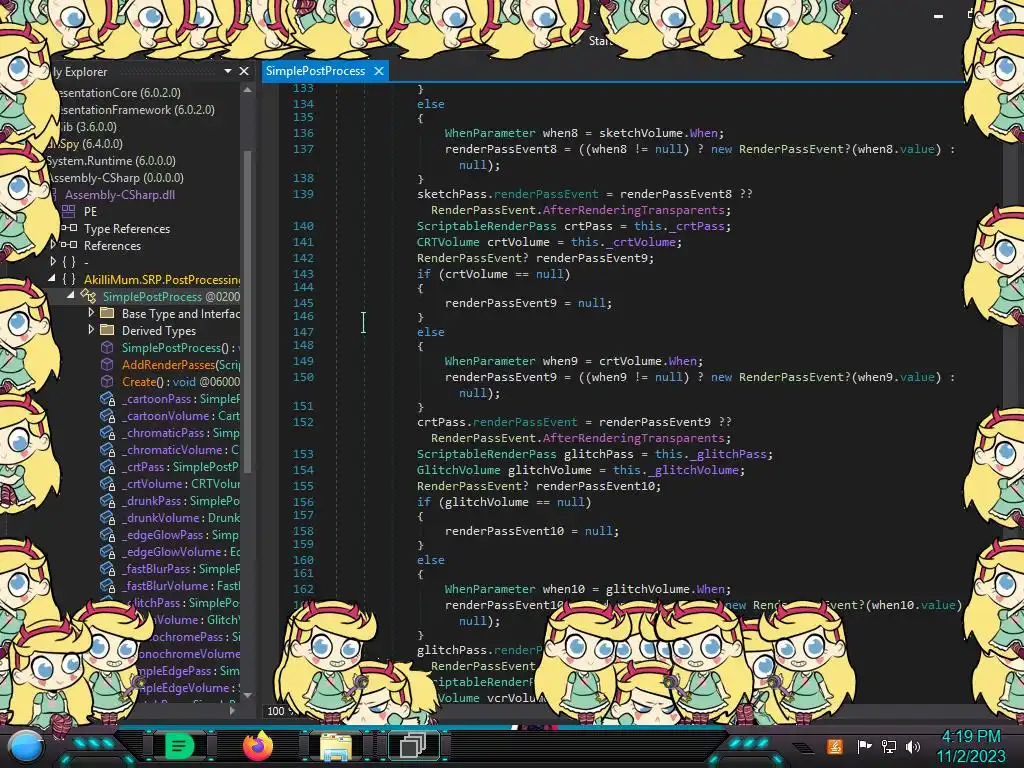1024x768 pixels.
Task: Click the _drunkPass field icon
Action: click(108, 501)
